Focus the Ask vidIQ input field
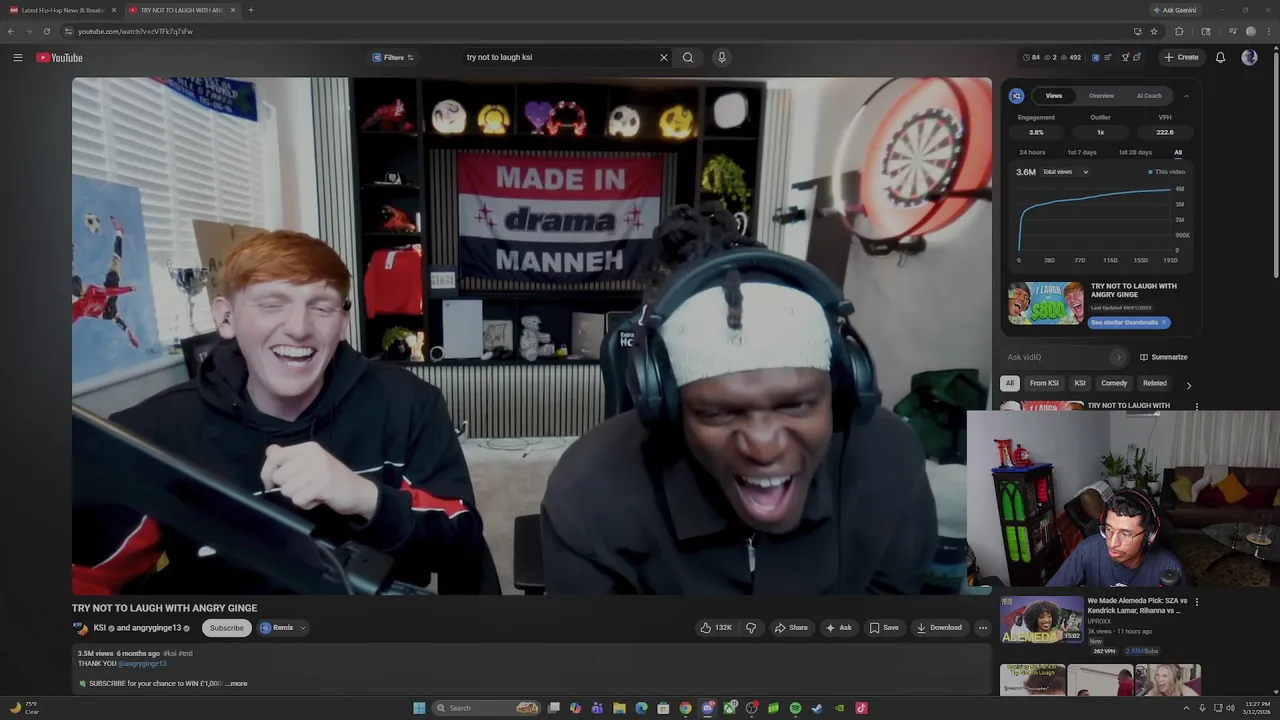The width and height of the screenshot is (1280, 720). click(1056, 357)
